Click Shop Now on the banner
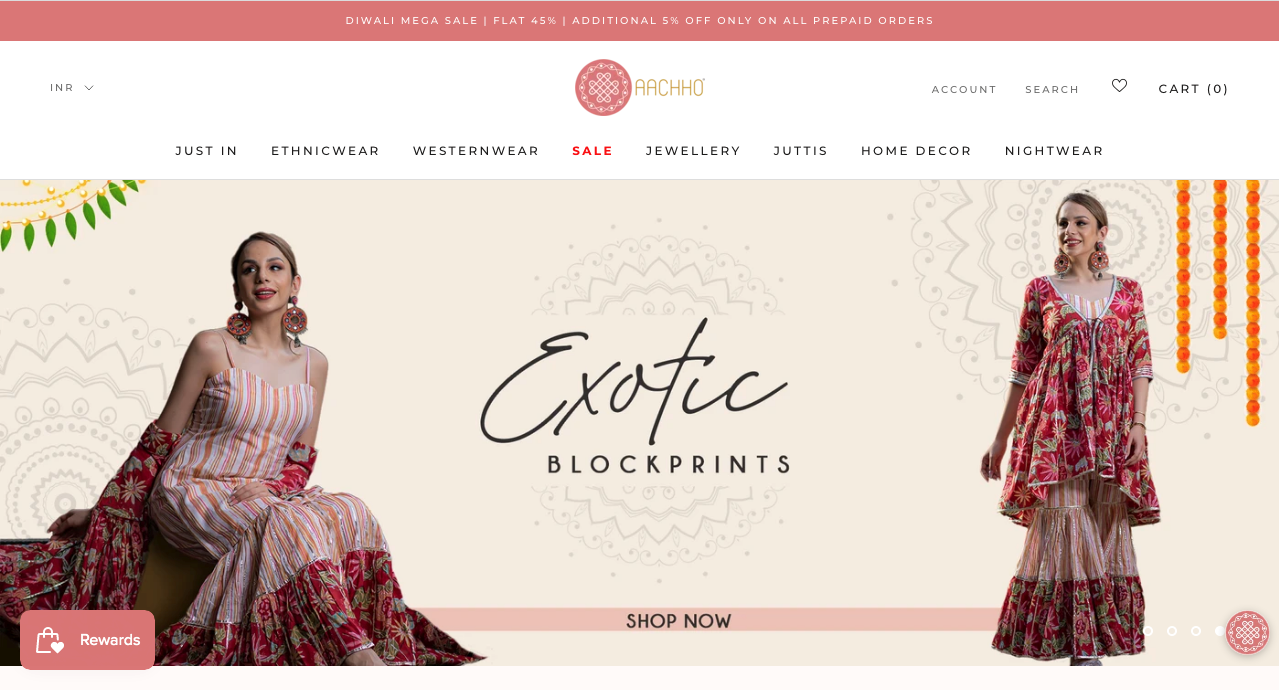1279x690 pixels. 679,621
